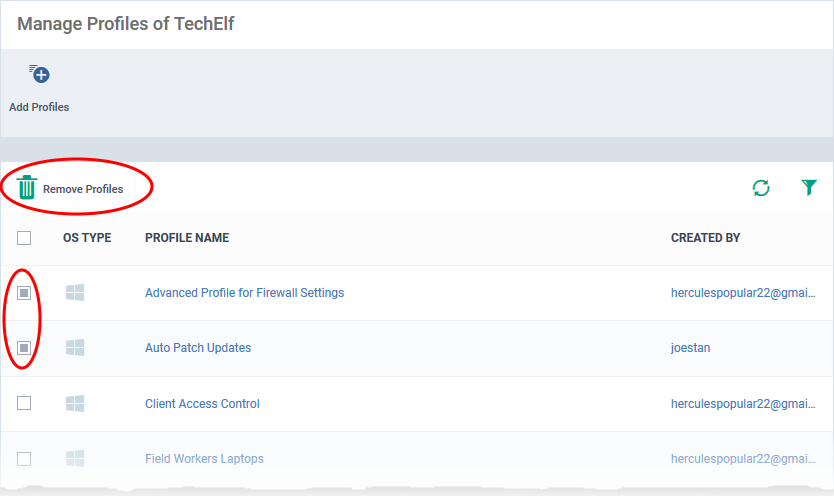834x496 pixels.
Task: Click Windows icon in Field Workers Laptops row
Action: 75,458
